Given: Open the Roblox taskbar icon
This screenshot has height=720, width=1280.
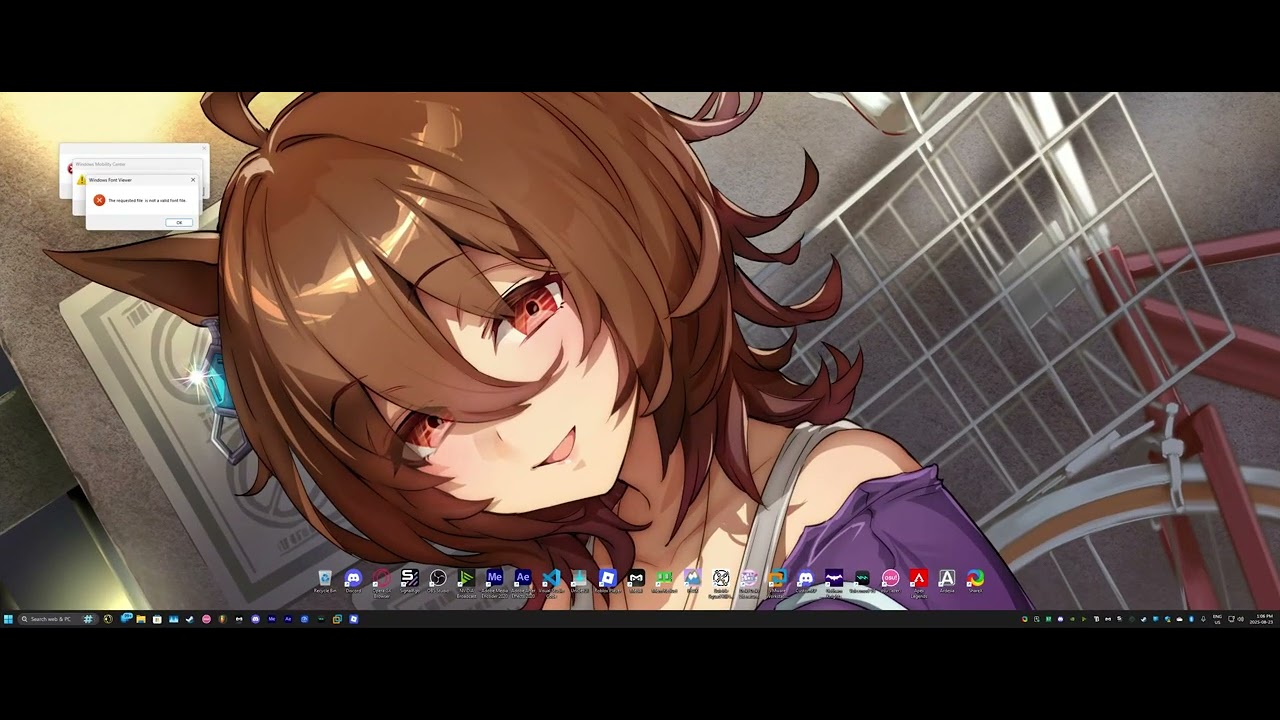Looking at the screenshot, I should click(x=354, y=619).
